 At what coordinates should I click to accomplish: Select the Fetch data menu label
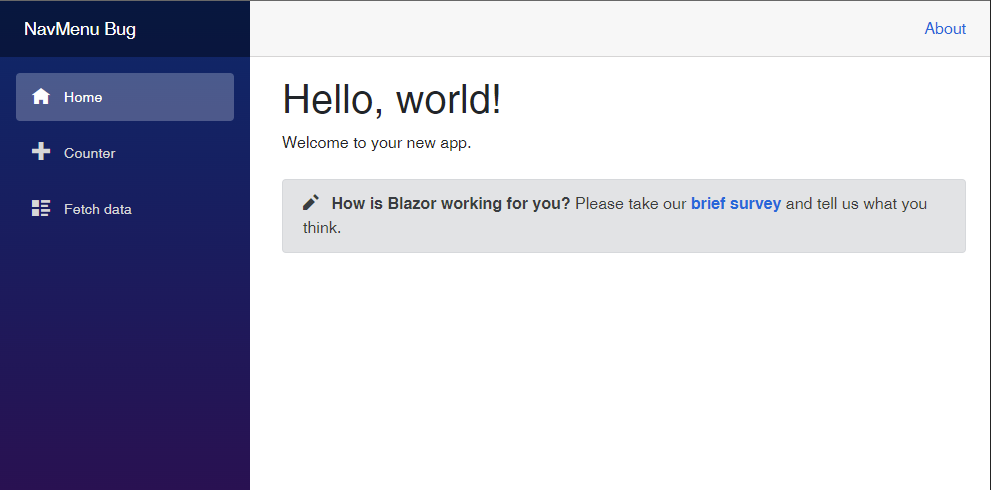click(97, 209)
